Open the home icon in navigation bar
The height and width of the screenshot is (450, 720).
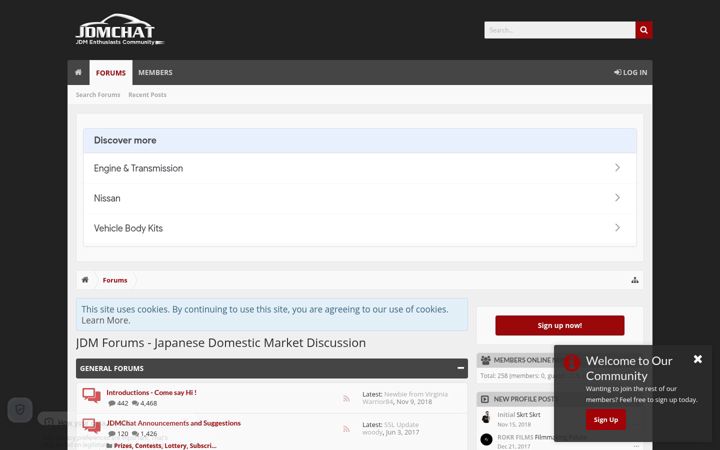(x=79, y=72)
